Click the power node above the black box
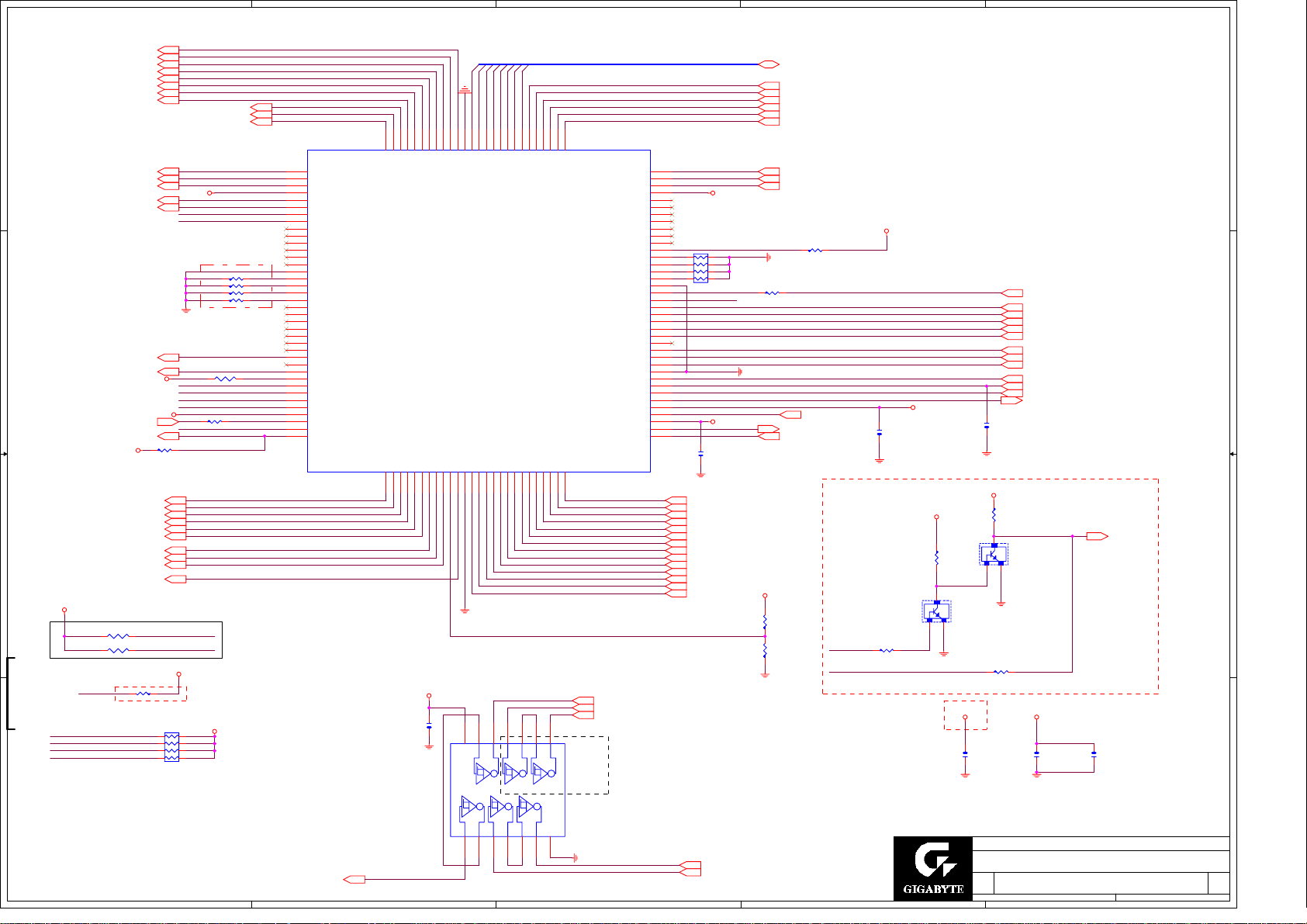This screenshot has height=924, width=1307. pos(64,611)
